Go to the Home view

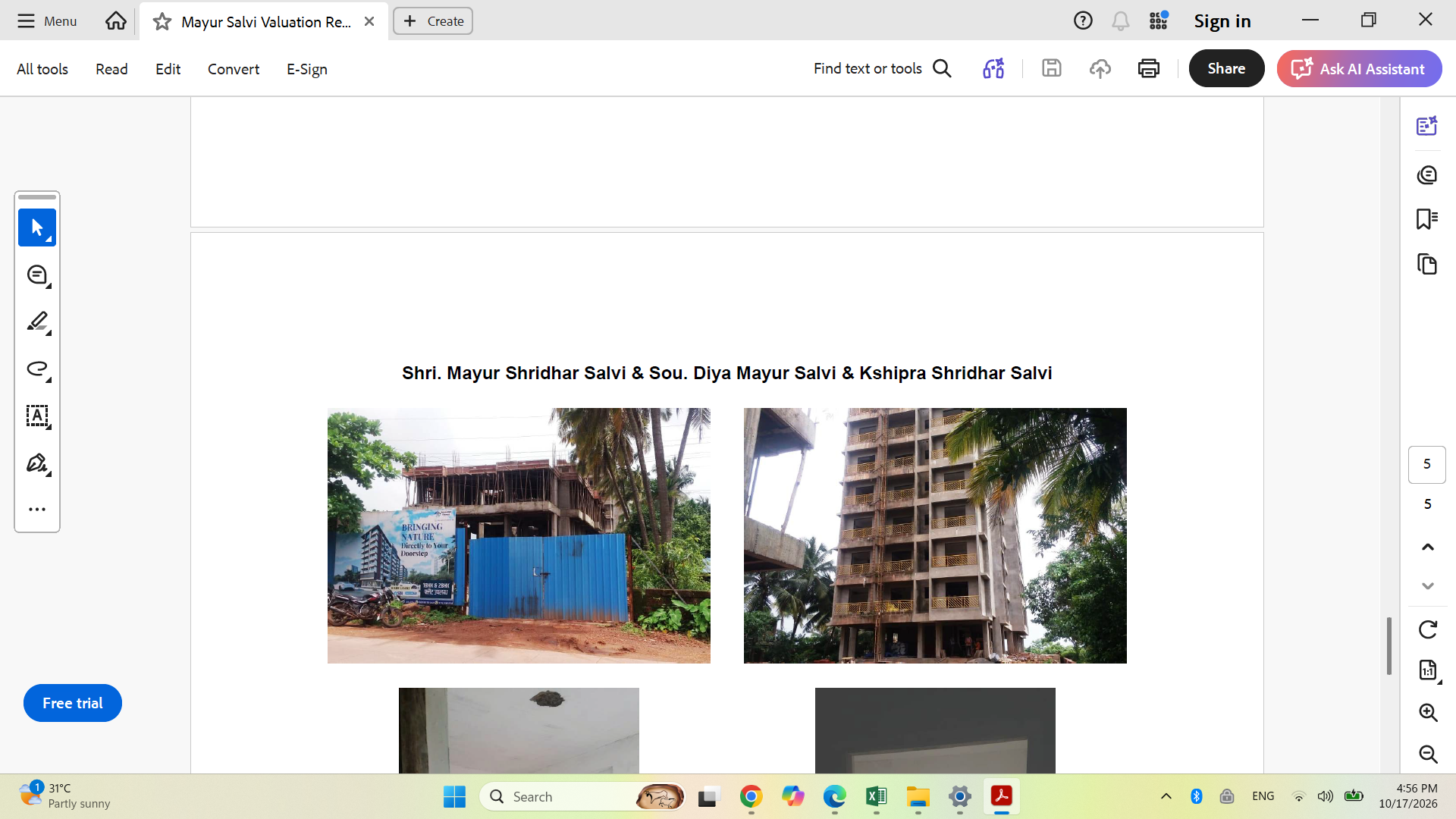(x=116, y=20)
